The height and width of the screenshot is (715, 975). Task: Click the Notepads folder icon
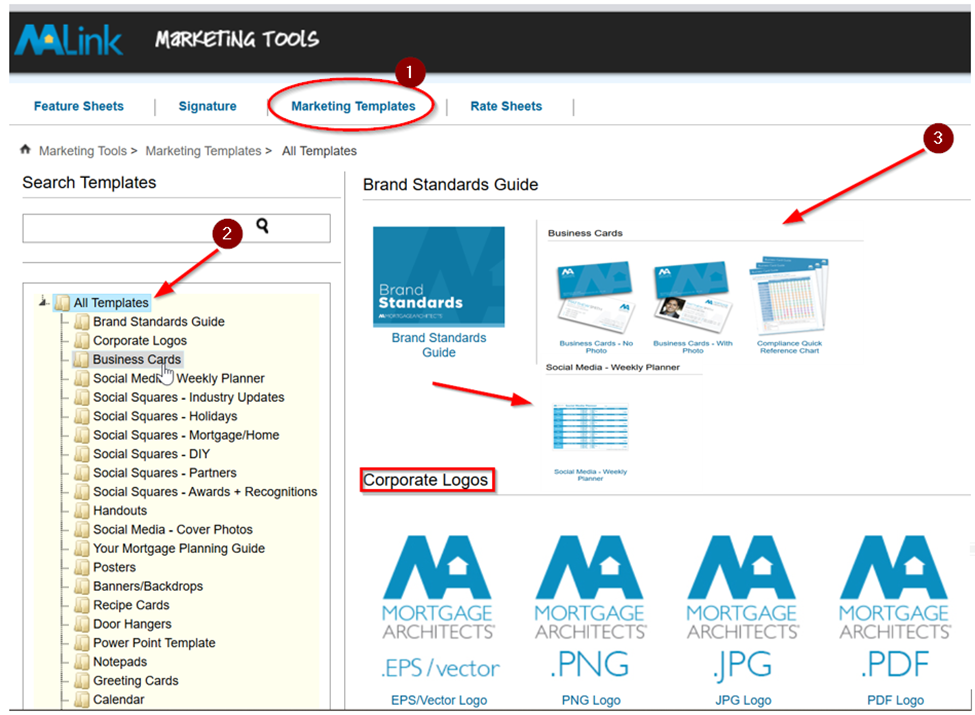(81, 662)
